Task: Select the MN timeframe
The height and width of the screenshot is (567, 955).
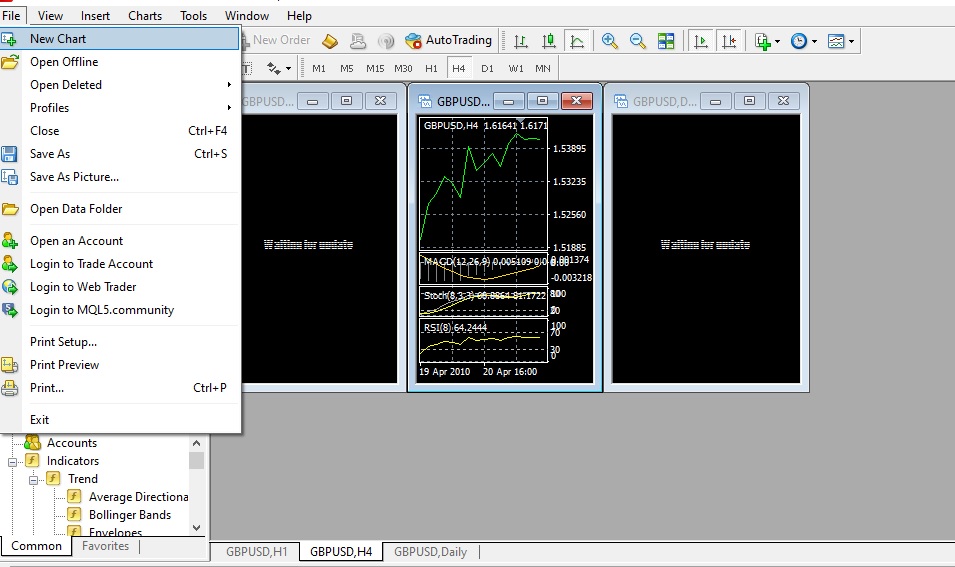Action: point(543,68)
